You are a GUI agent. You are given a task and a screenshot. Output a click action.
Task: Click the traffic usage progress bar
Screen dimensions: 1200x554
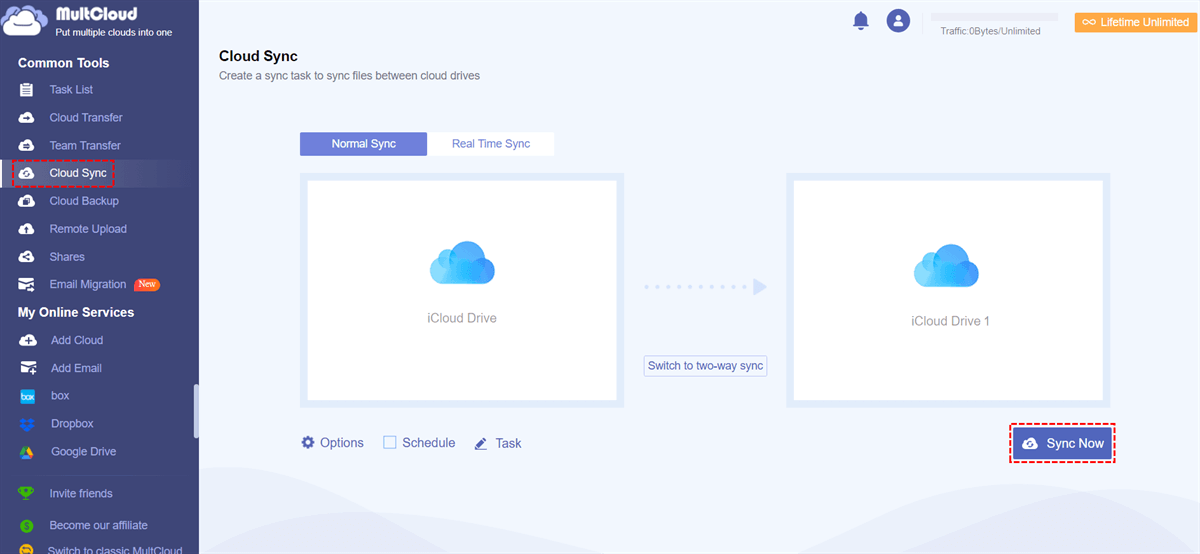coord(994,17)
